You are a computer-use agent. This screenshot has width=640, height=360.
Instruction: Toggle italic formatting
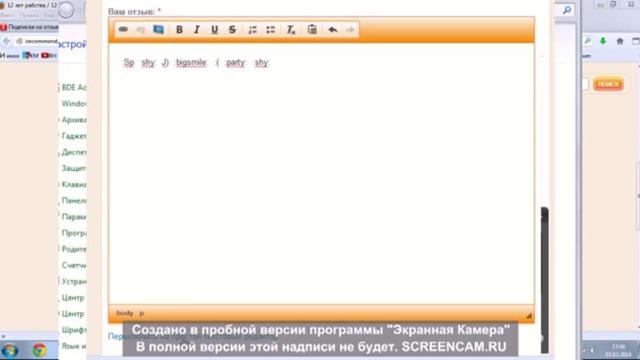[197, 29]
